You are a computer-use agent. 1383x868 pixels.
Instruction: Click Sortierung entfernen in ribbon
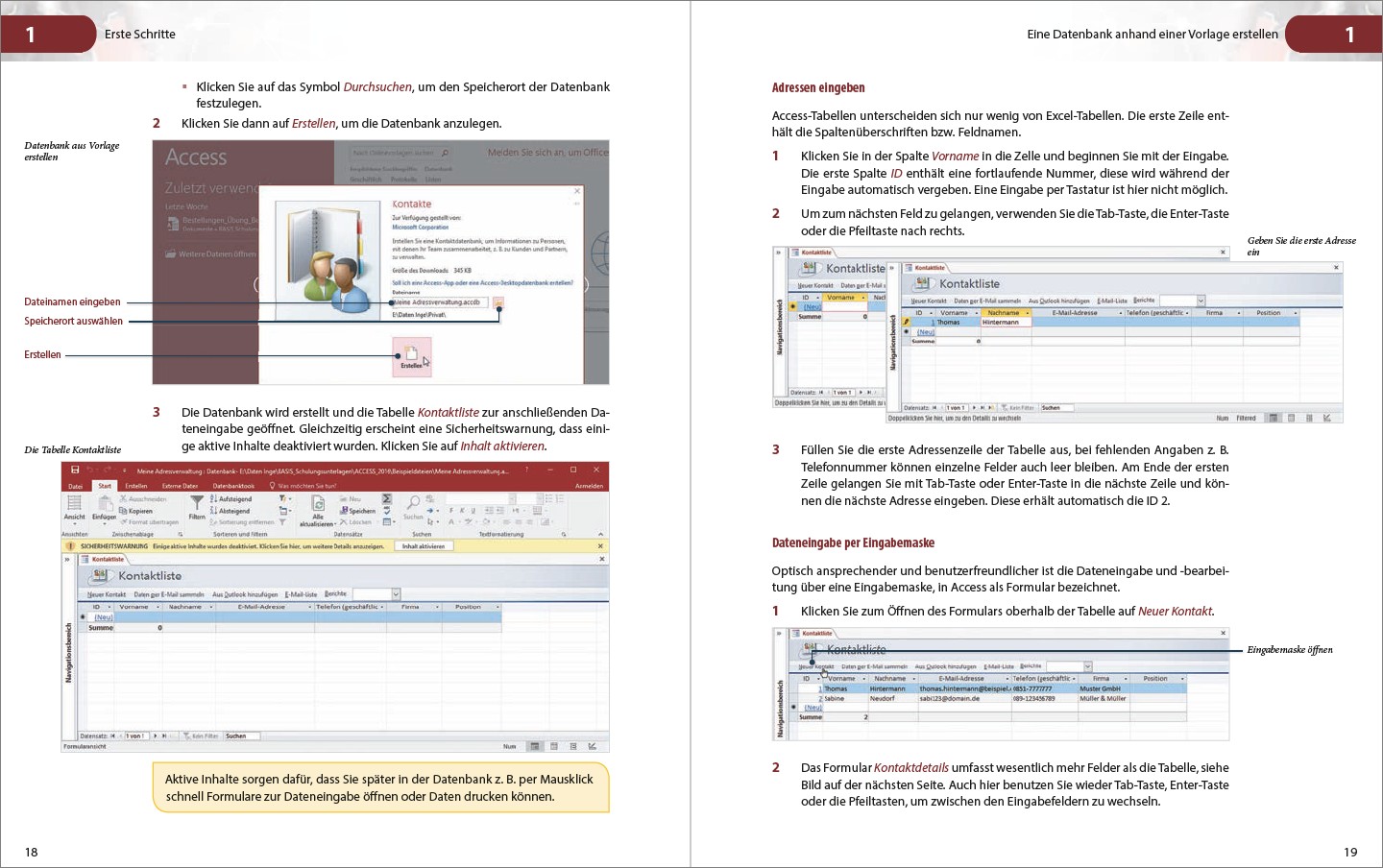pos(242,522)
